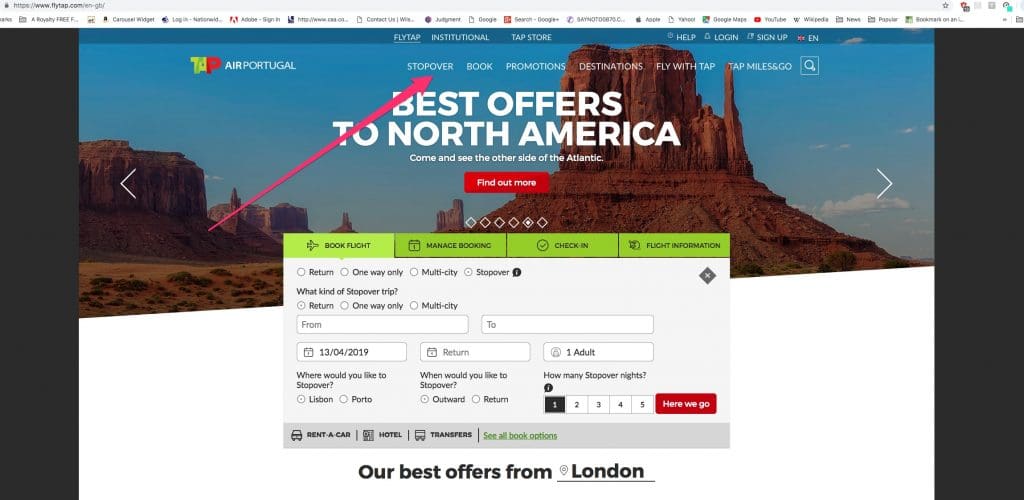This screenshot has width=1024, height=500.
Task: Select the Transfers bus icon
Action: 420,435
